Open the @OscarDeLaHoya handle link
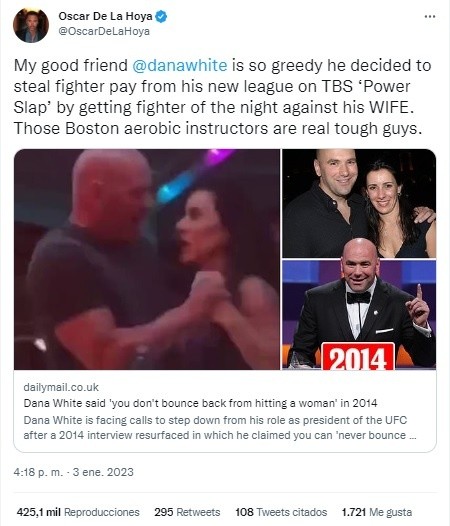Screen dimensions: 450x526 104,31
